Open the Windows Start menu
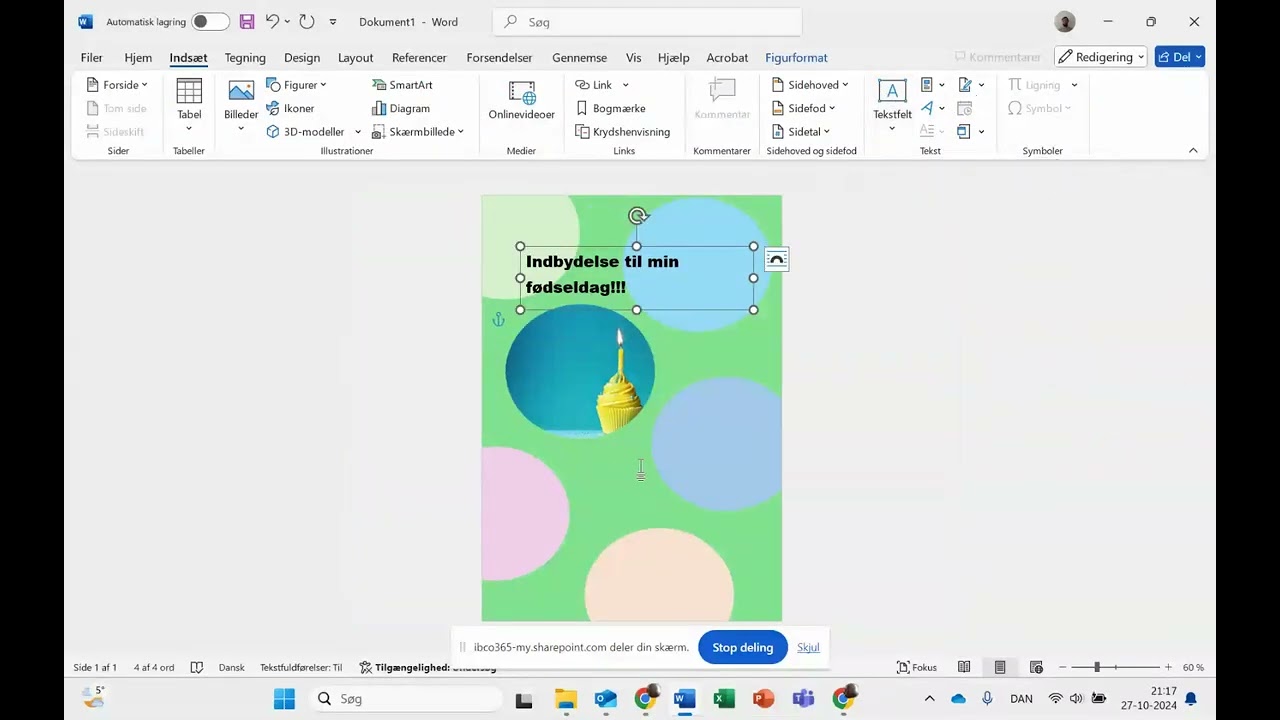This screenshot has width=1280, height=720. click(284, 699)
